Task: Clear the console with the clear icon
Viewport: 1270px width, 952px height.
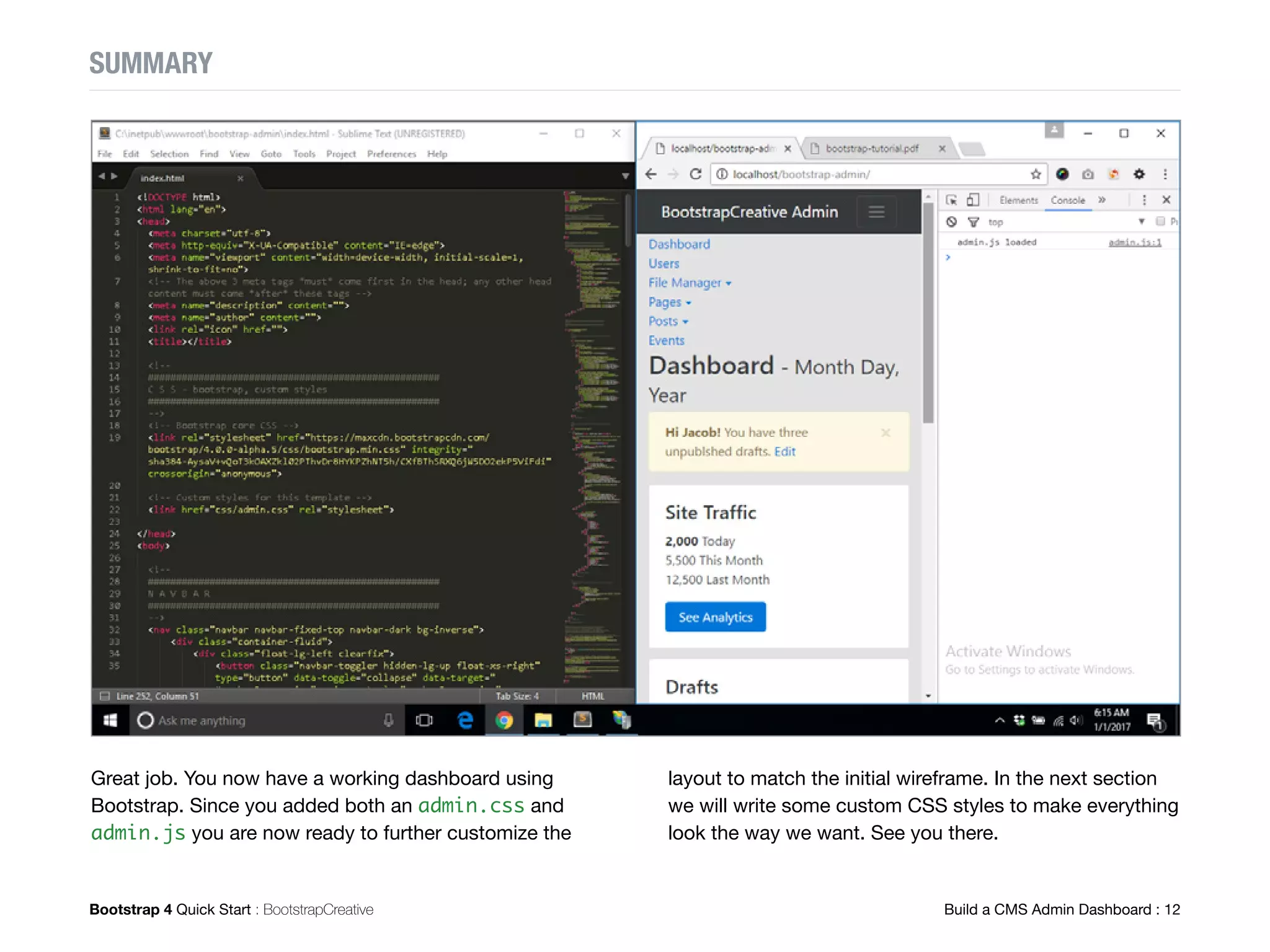Action: coord(952,222)
